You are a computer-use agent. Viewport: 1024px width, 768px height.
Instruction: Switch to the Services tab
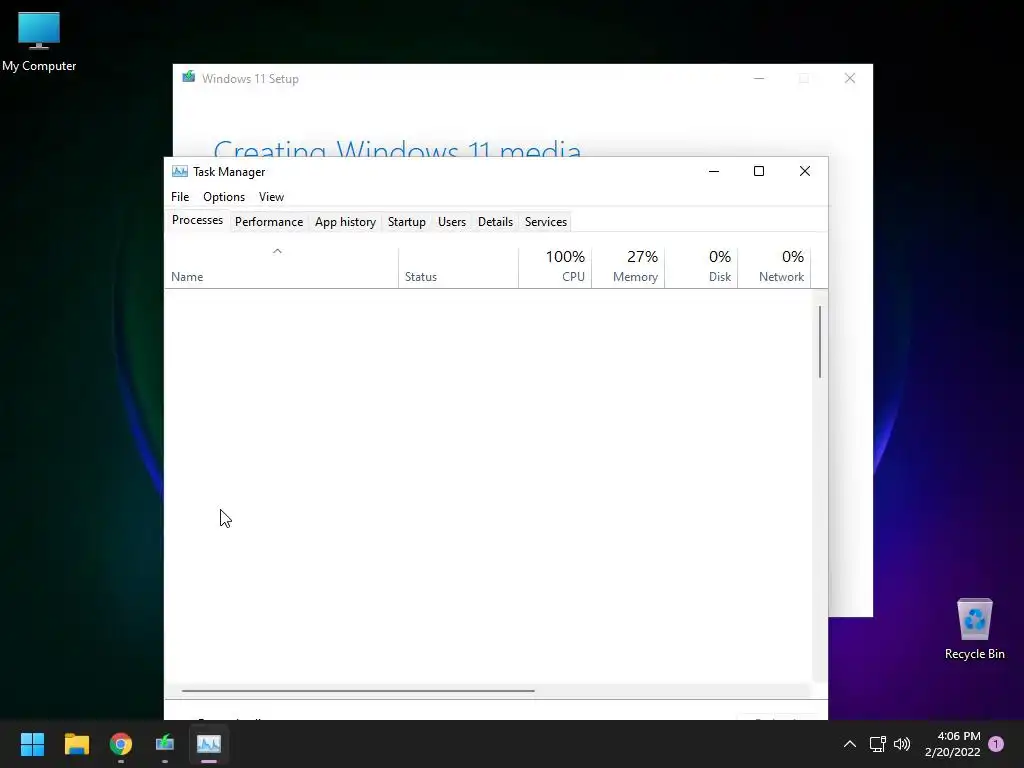coord(545,222)
